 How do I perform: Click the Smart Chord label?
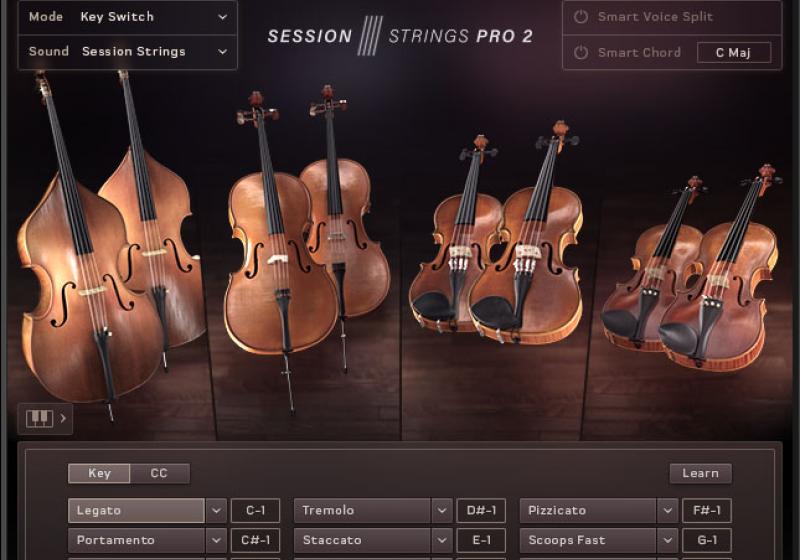click(x=639, y=53)
